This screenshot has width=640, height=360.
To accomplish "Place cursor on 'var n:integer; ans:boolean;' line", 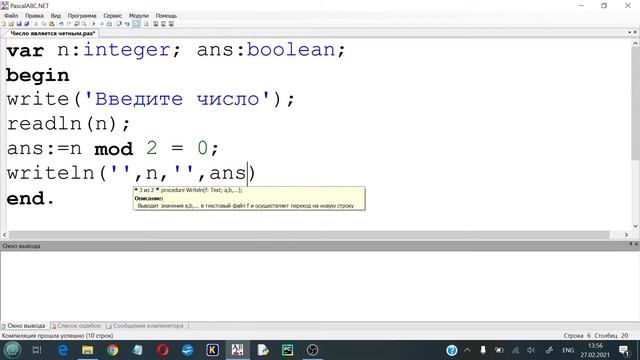I will pos(176,50).
